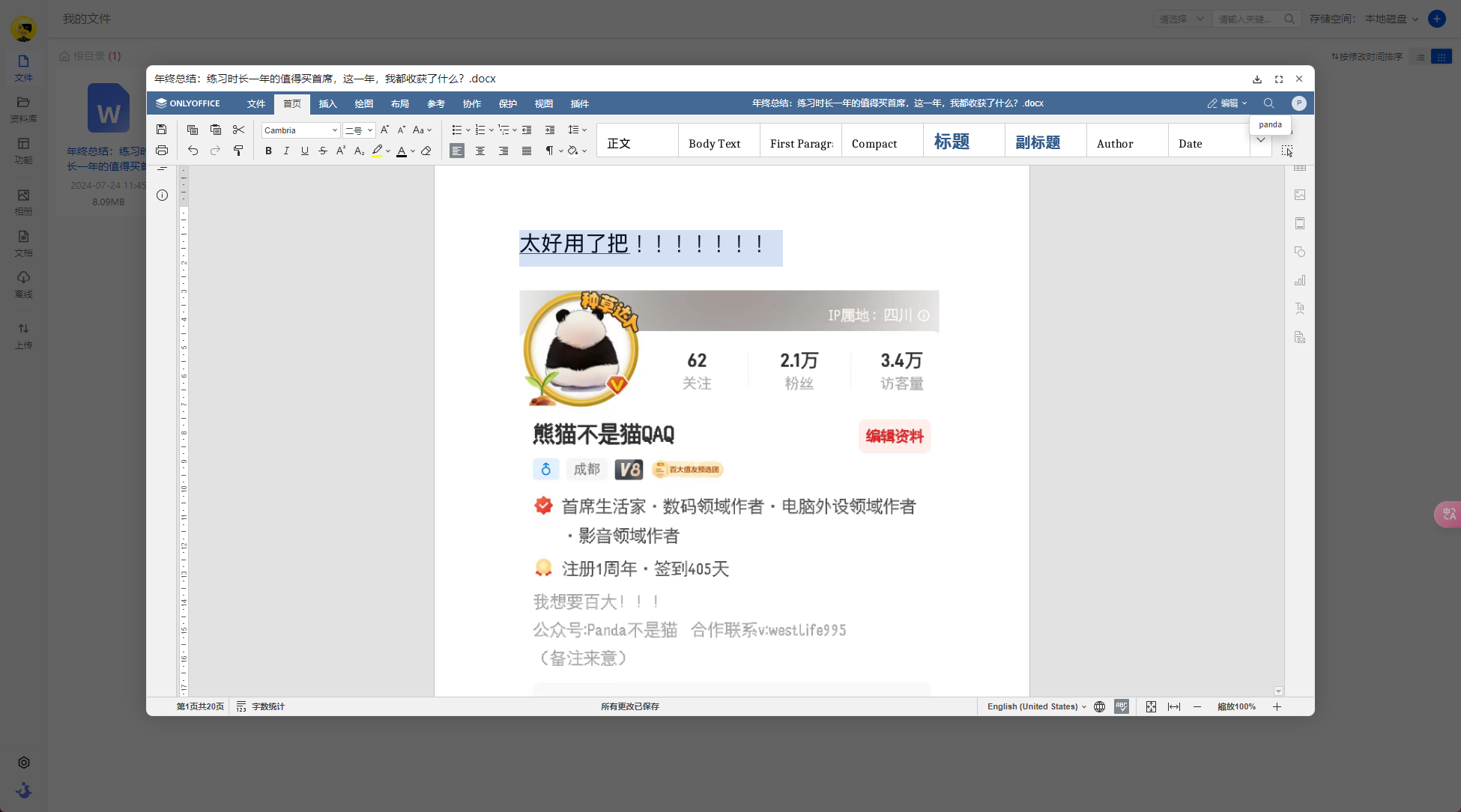
Task: Click the paste icon
Action: point(216,130)
